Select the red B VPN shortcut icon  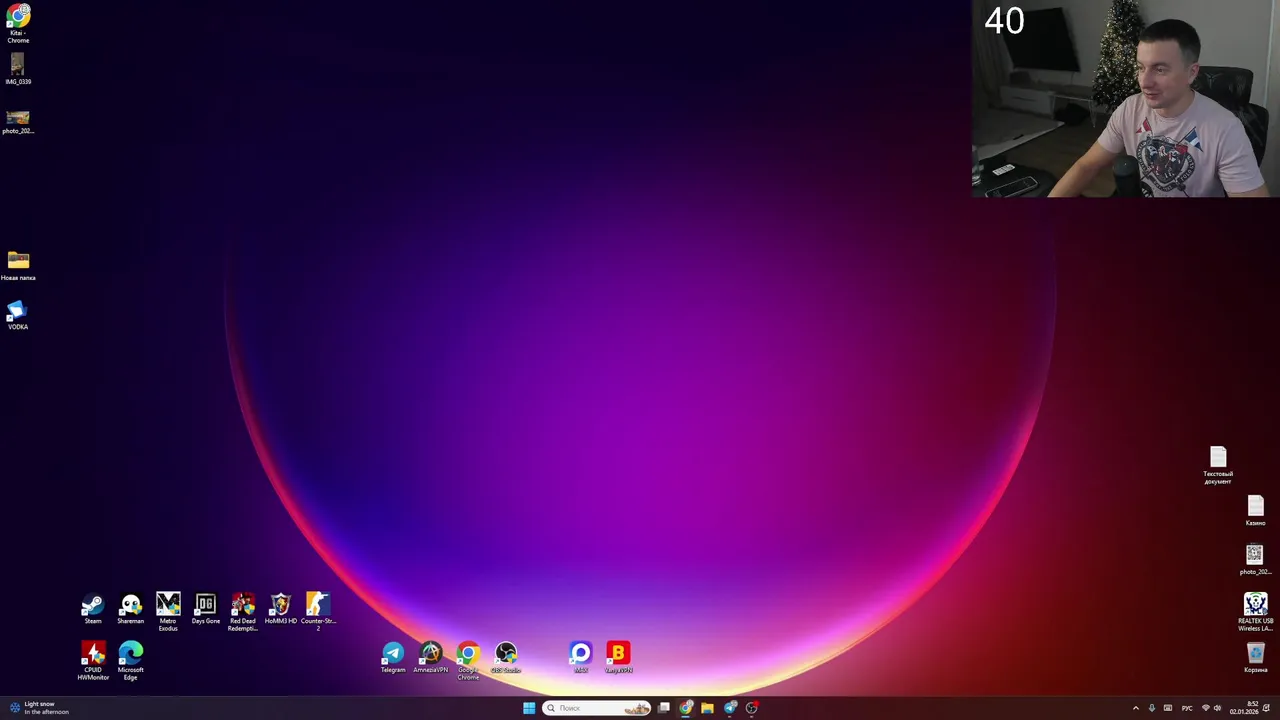[x=618, y=658]
